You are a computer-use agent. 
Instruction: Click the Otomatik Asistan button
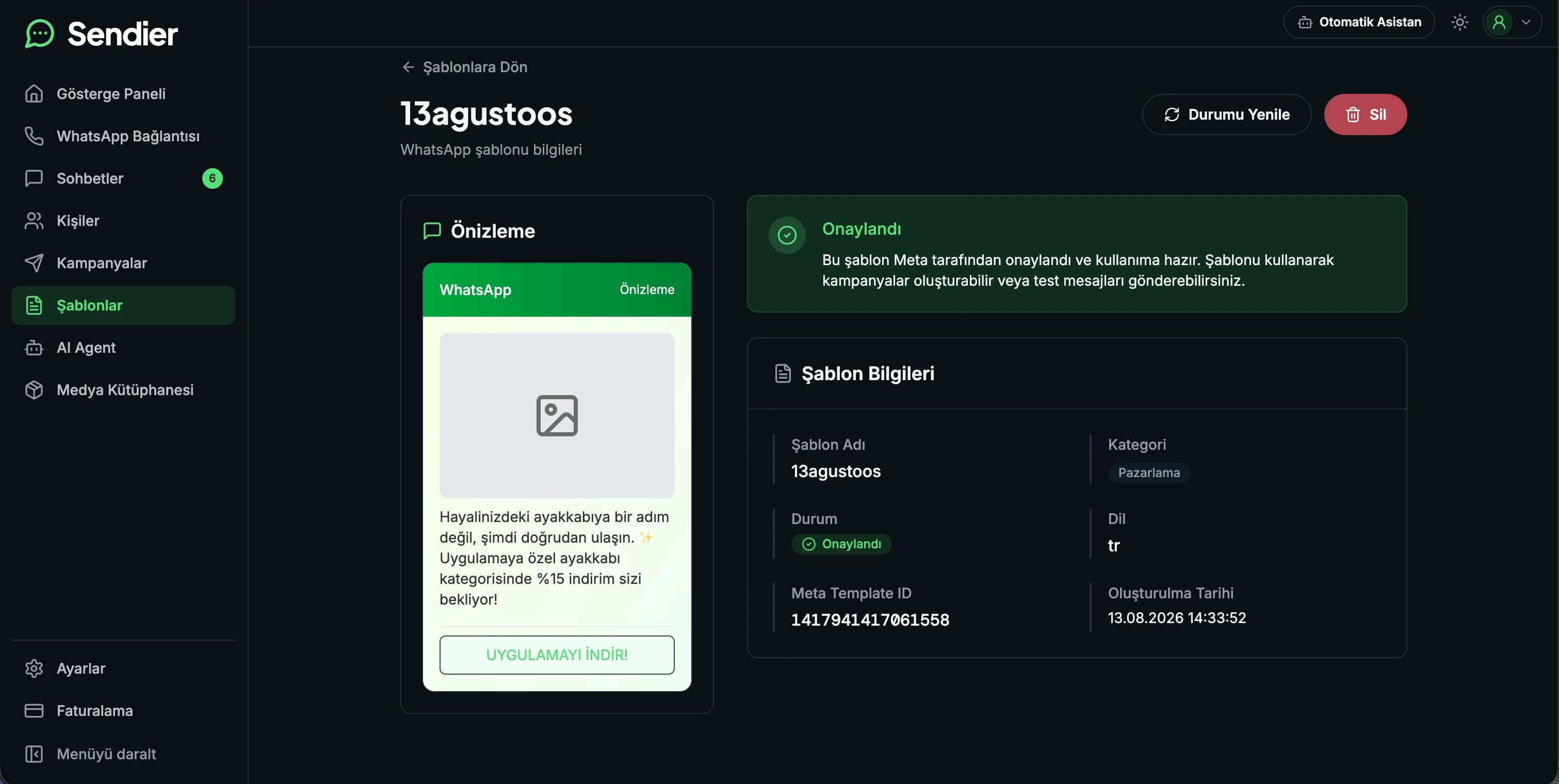click(x=1359, y=22)
